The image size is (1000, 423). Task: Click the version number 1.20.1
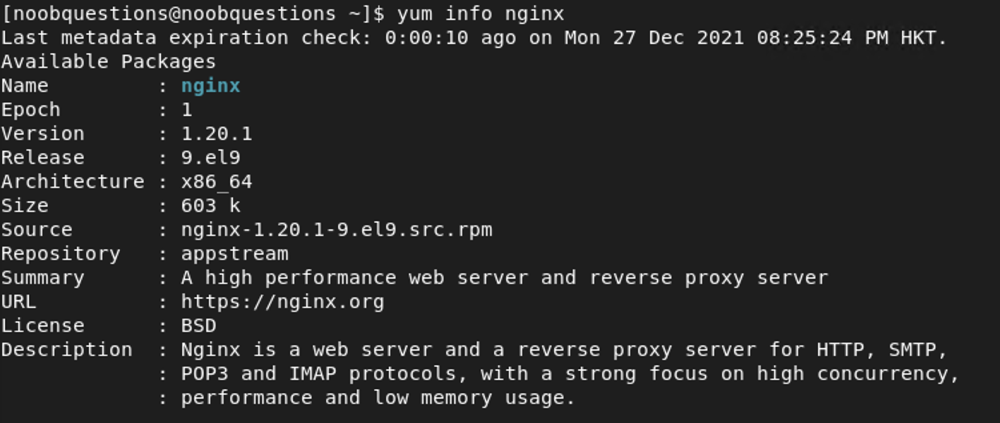tap(217, 134)
